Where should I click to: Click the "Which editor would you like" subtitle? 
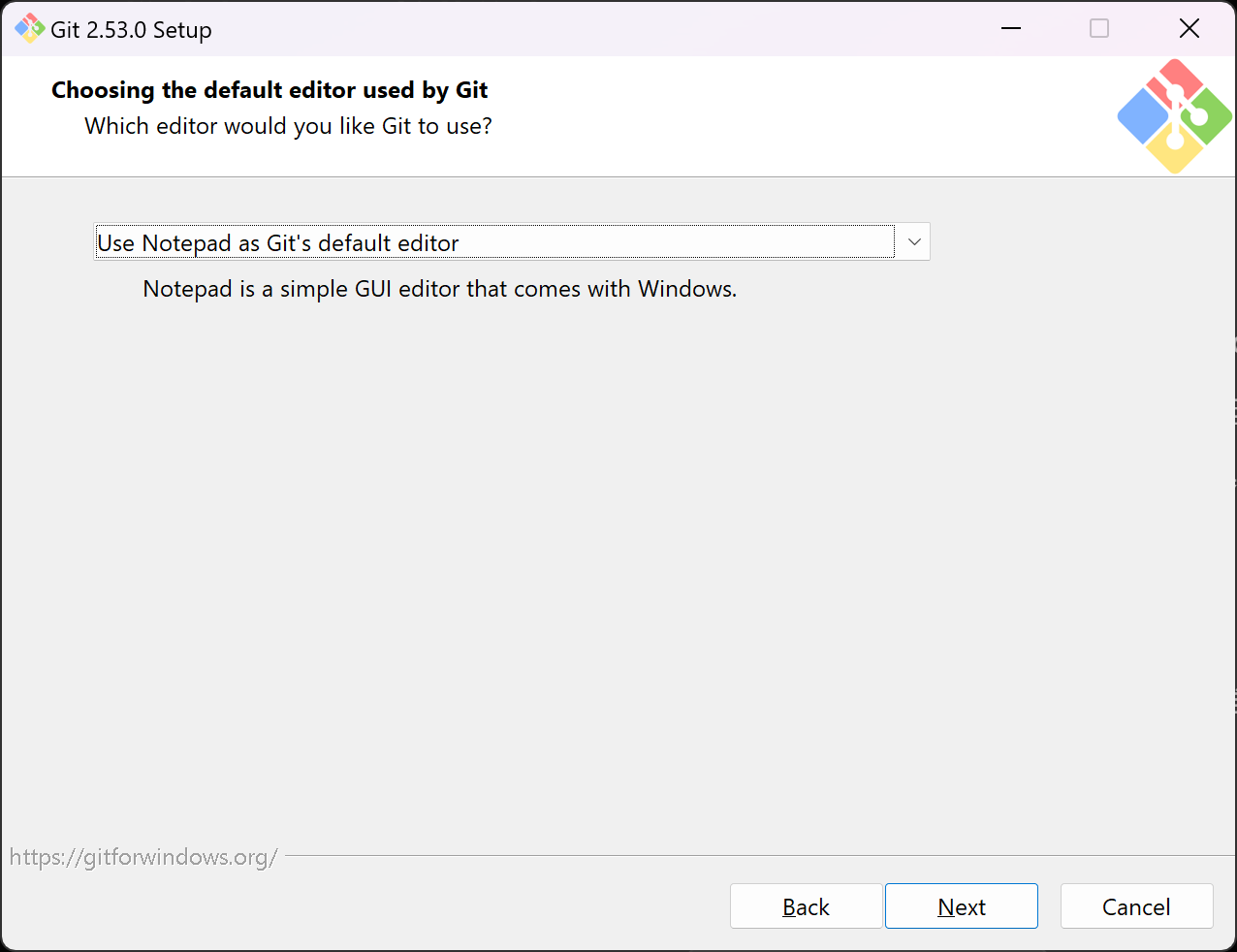[x=288, y=126]
